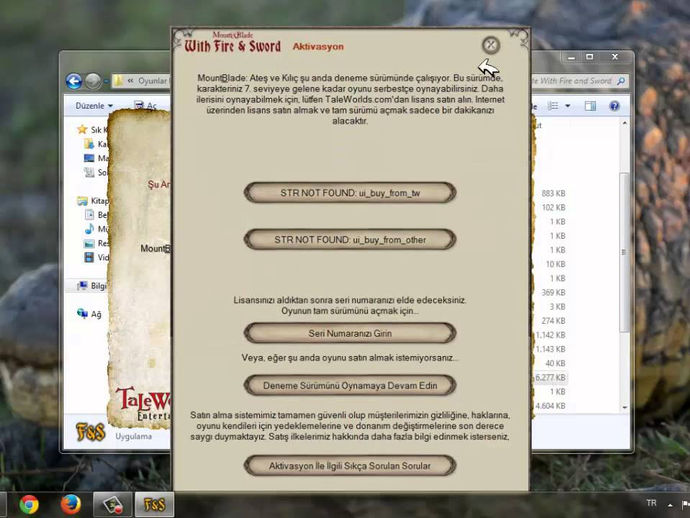Viewport: 690px width, 518px height.
Task: Select the file sized 369 KB
Action: pyautogui.click(x=554, y=292)
